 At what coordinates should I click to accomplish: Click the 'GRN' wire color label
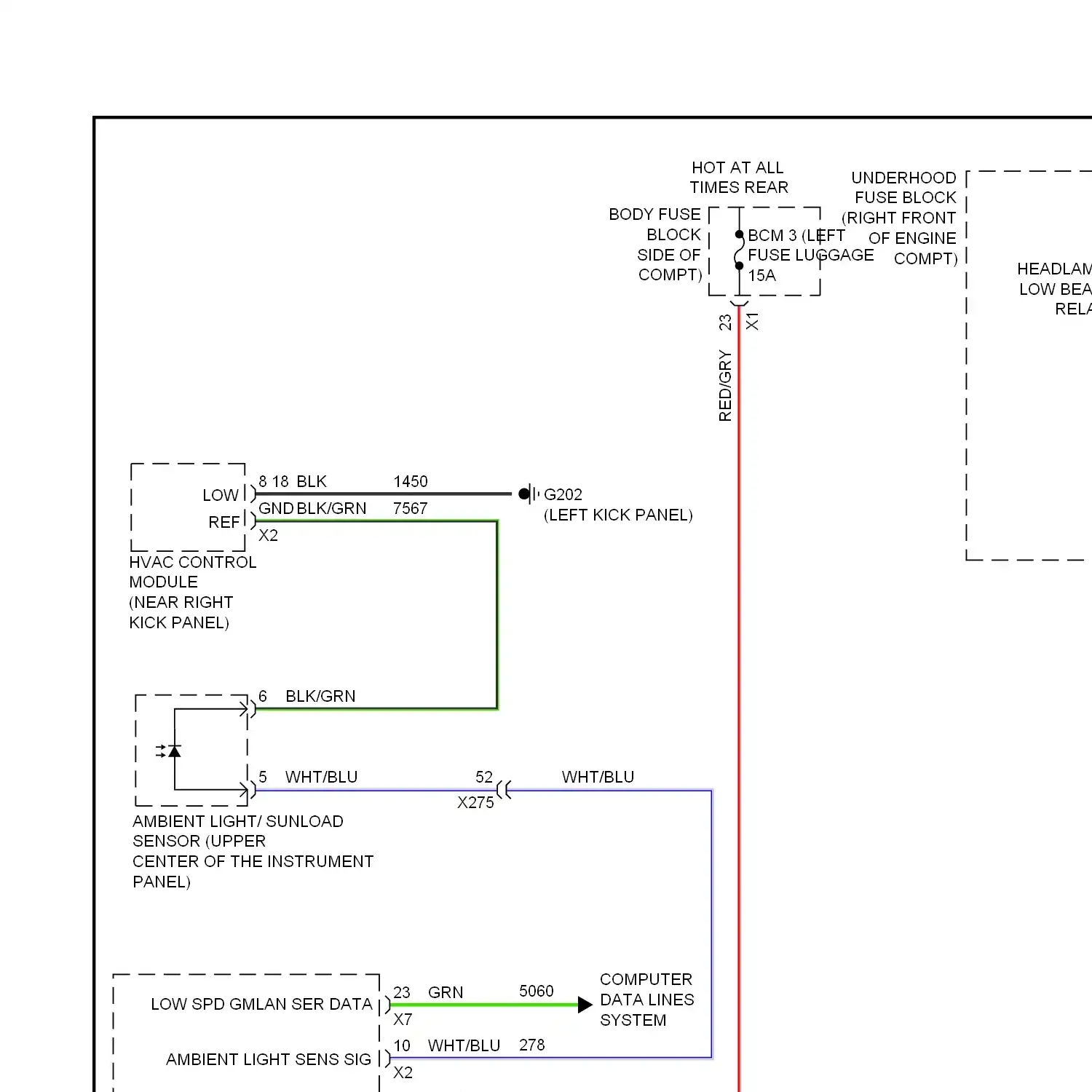coord(446,992)
